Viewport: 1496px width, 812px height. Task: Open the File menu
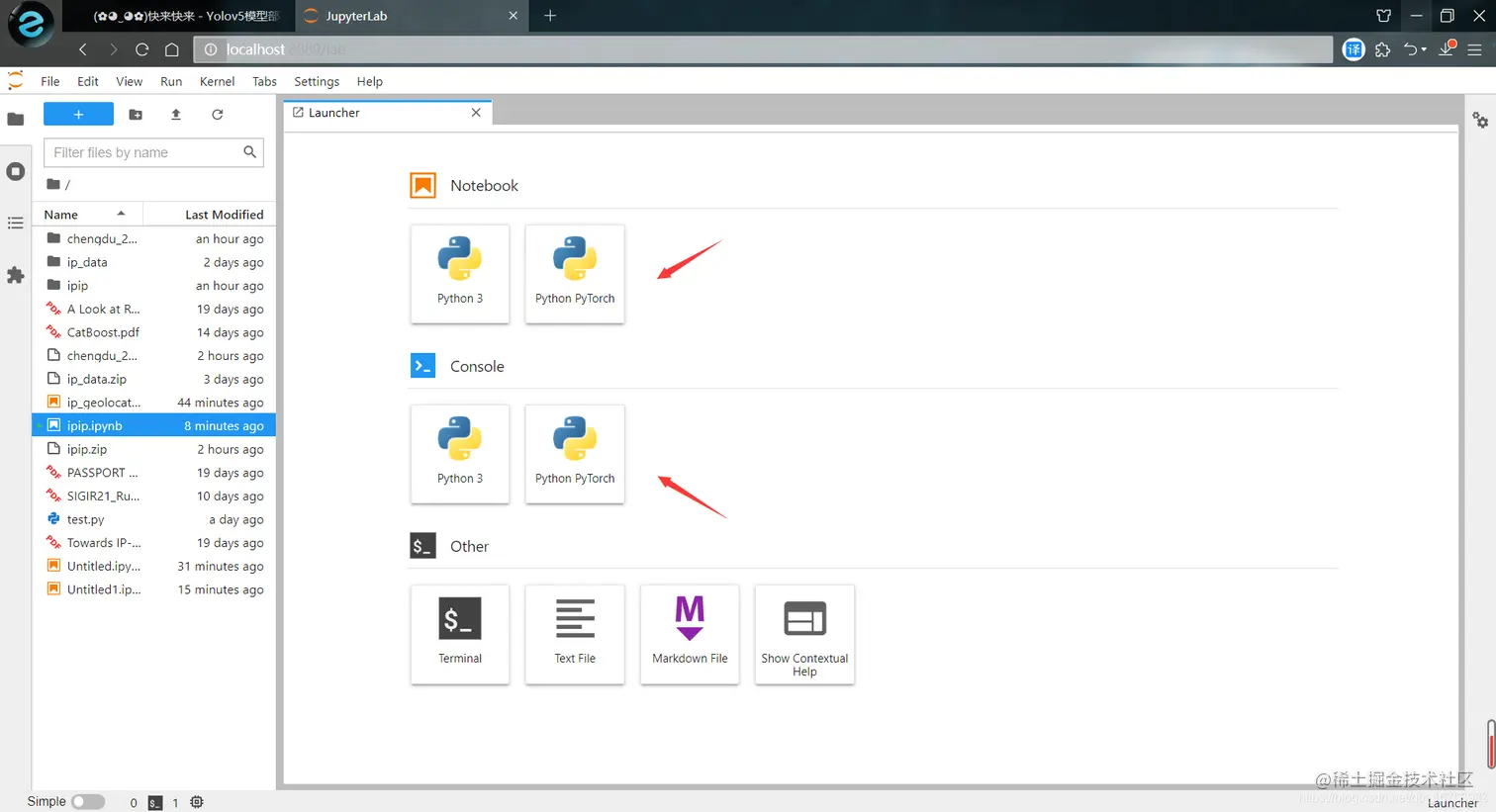50,81
